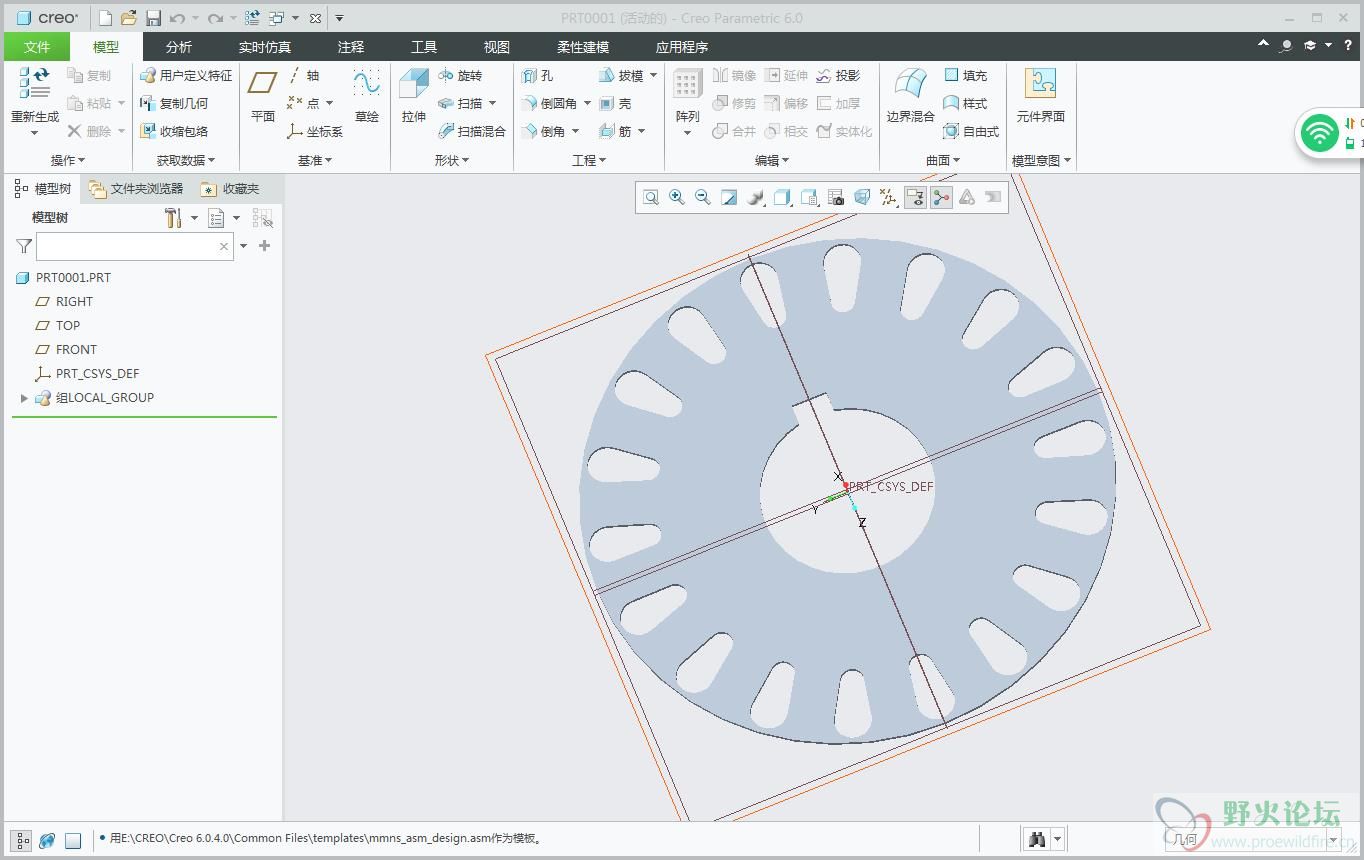Toggle full screen icon in status bar
The height and width of the screenshot is (860, 1364).
(73, 840)
